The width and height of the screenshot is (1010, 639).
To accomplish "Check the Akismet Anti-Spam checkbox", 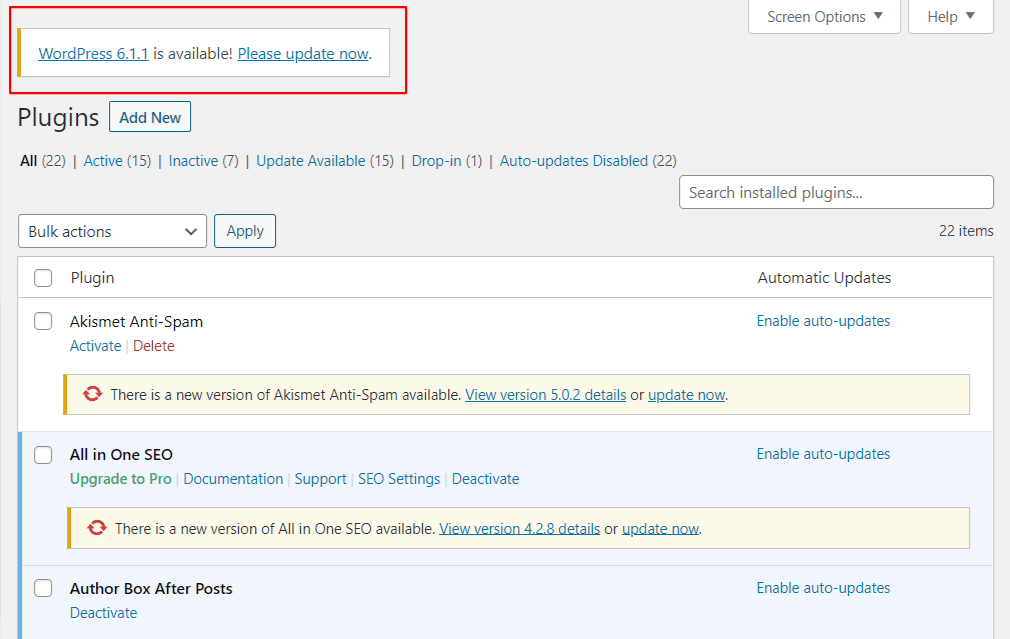I will tap(43, 321).
